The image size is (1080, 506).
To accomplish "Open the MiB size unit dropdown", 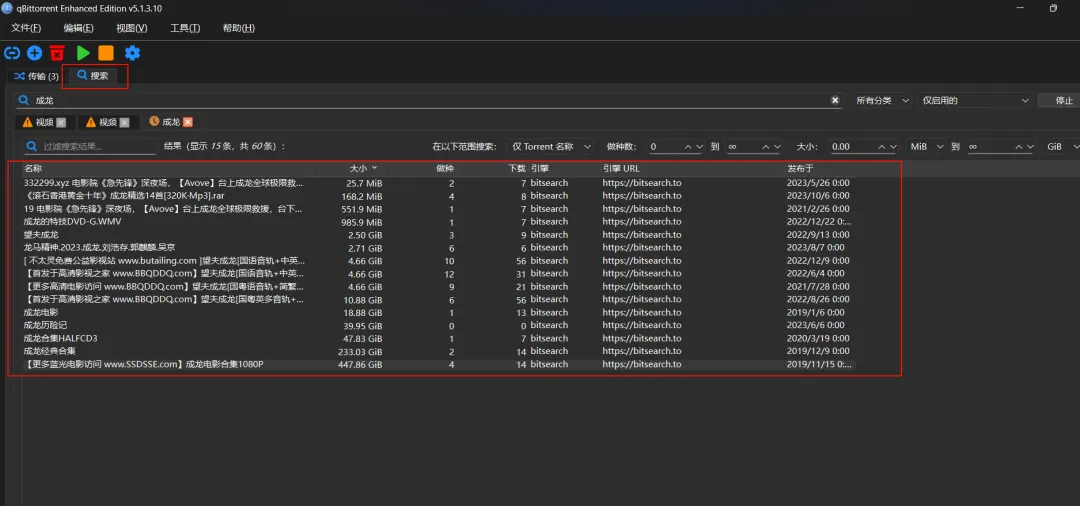I will (926, 147).
